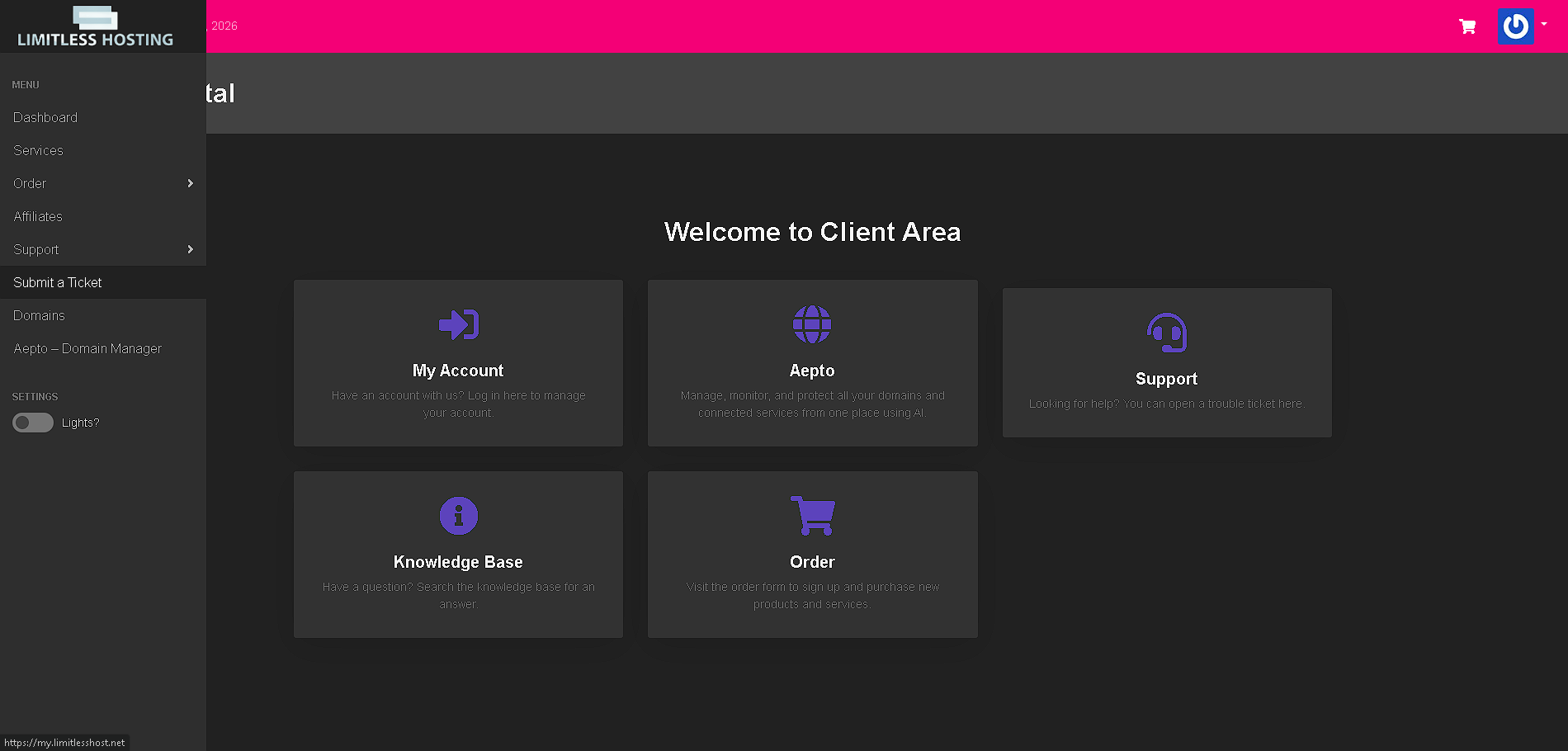Click the Limitless Hosting logo

96,26
